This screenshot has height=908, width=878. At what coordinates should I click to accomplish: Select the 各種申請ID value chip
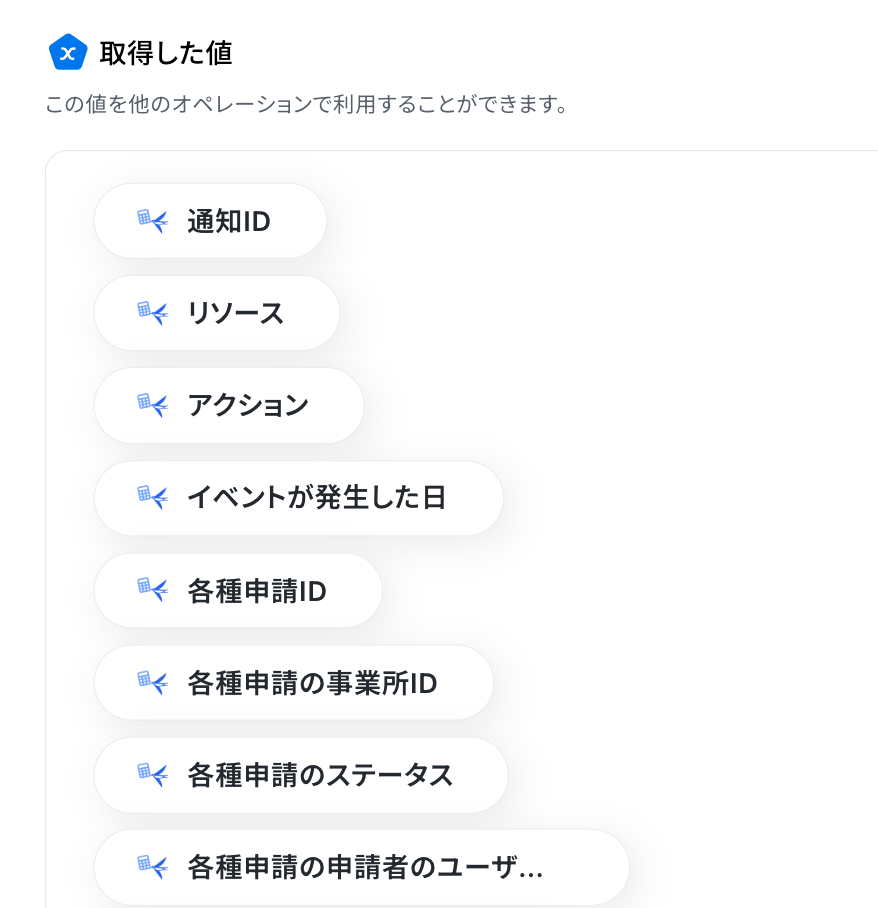point(238,591)
